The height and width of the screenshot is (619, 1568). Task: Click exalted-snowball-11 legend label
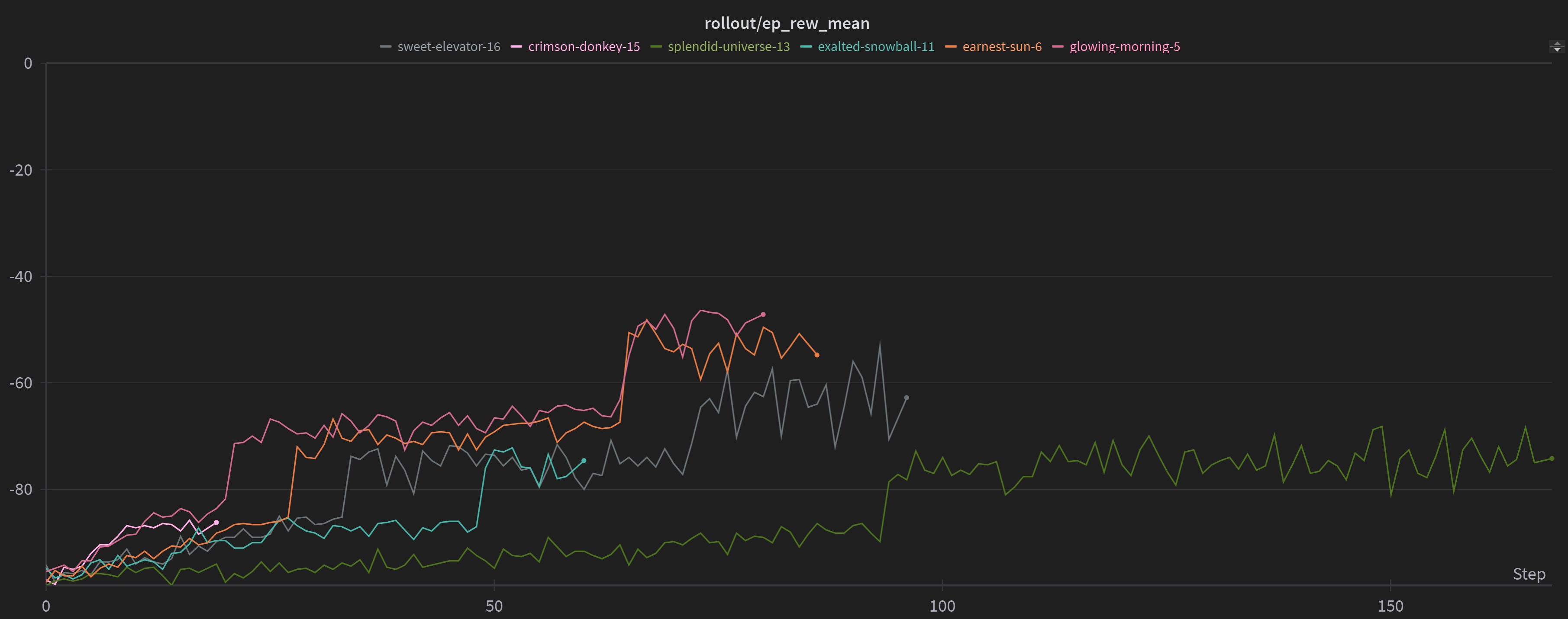876,47
